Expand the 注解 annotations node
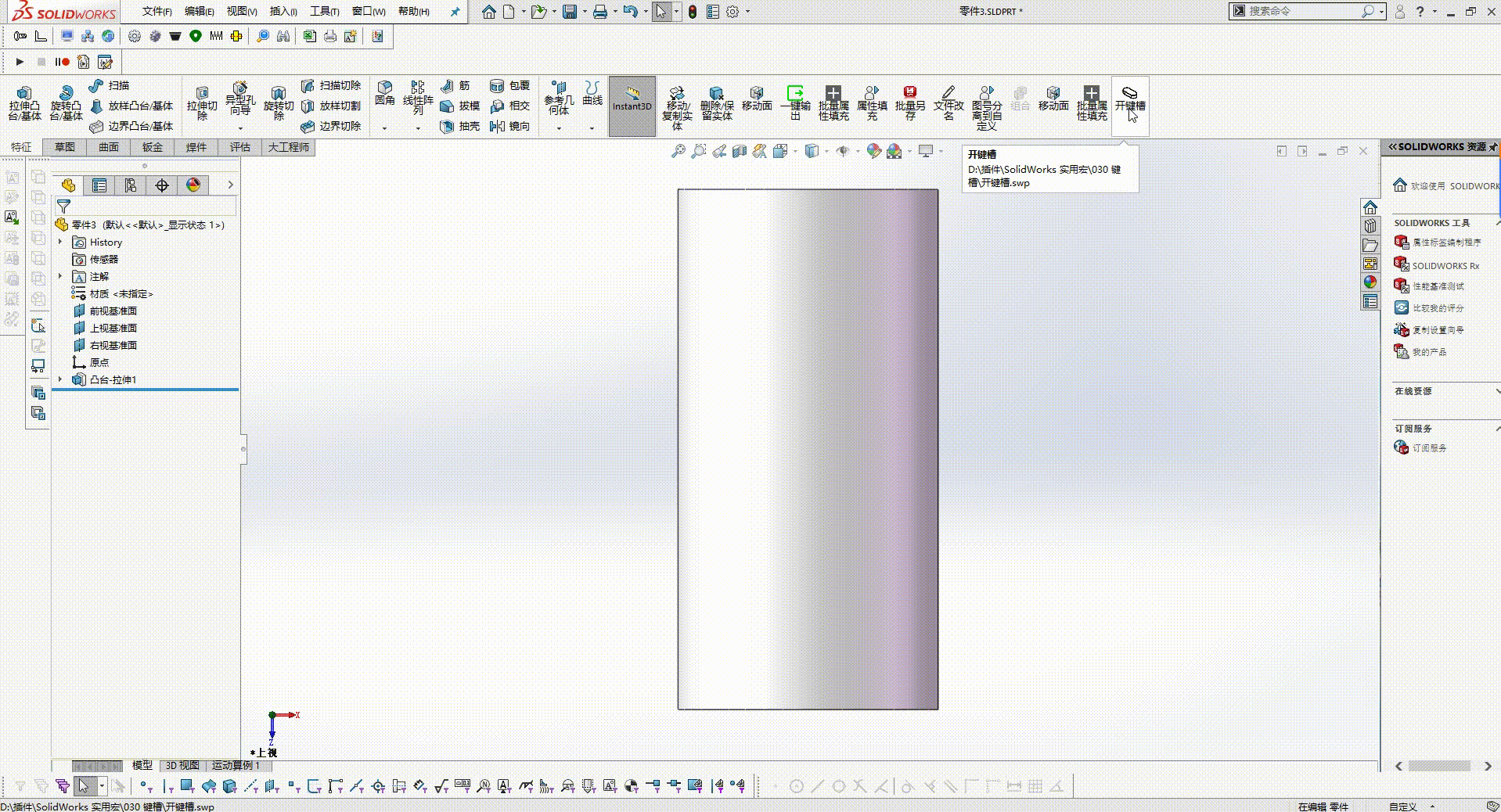 coord(60,276)
